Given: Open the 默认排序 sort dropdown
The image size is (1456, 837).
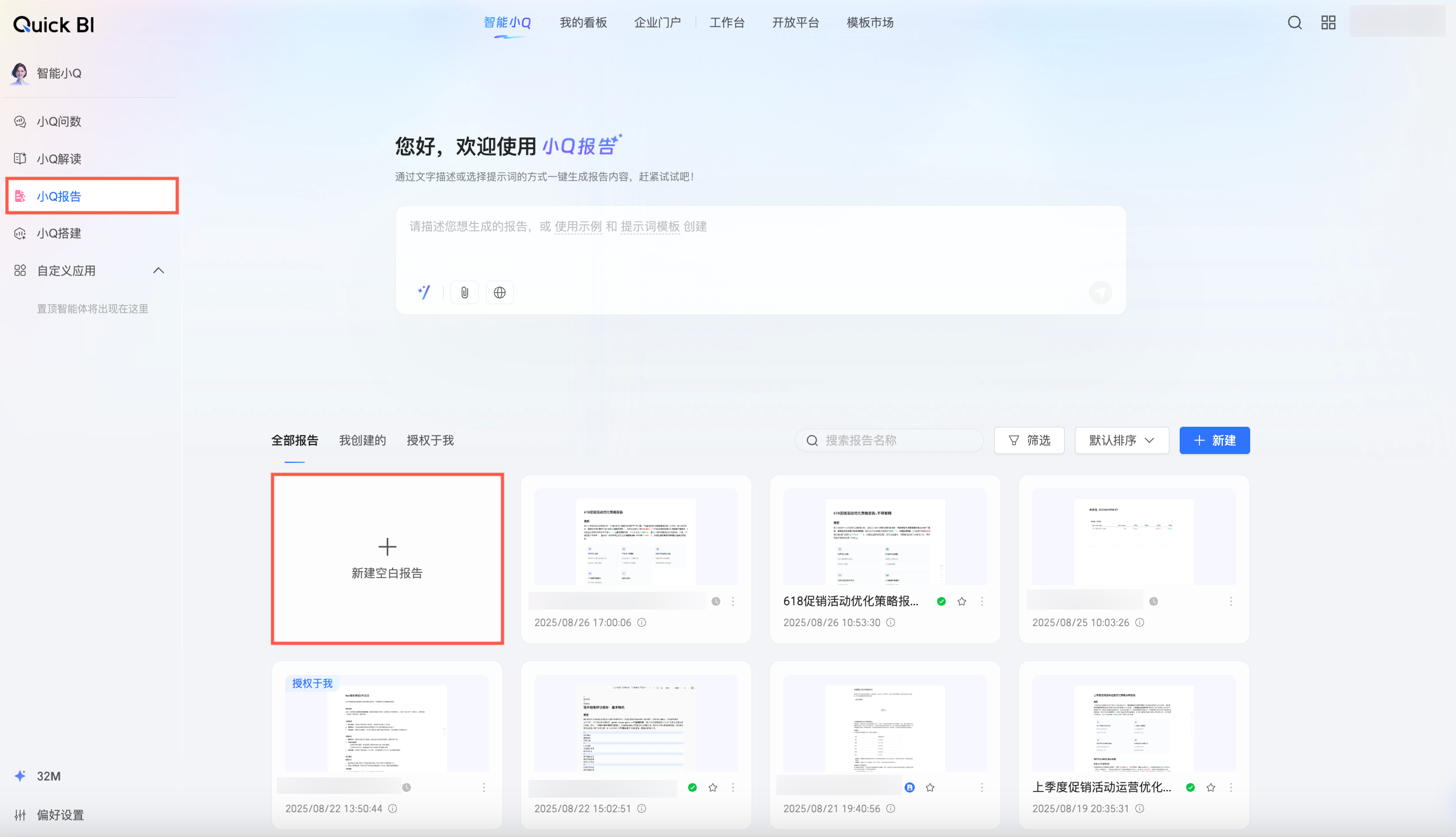Looking at the screenshot, I should (x=1122, y=440).
